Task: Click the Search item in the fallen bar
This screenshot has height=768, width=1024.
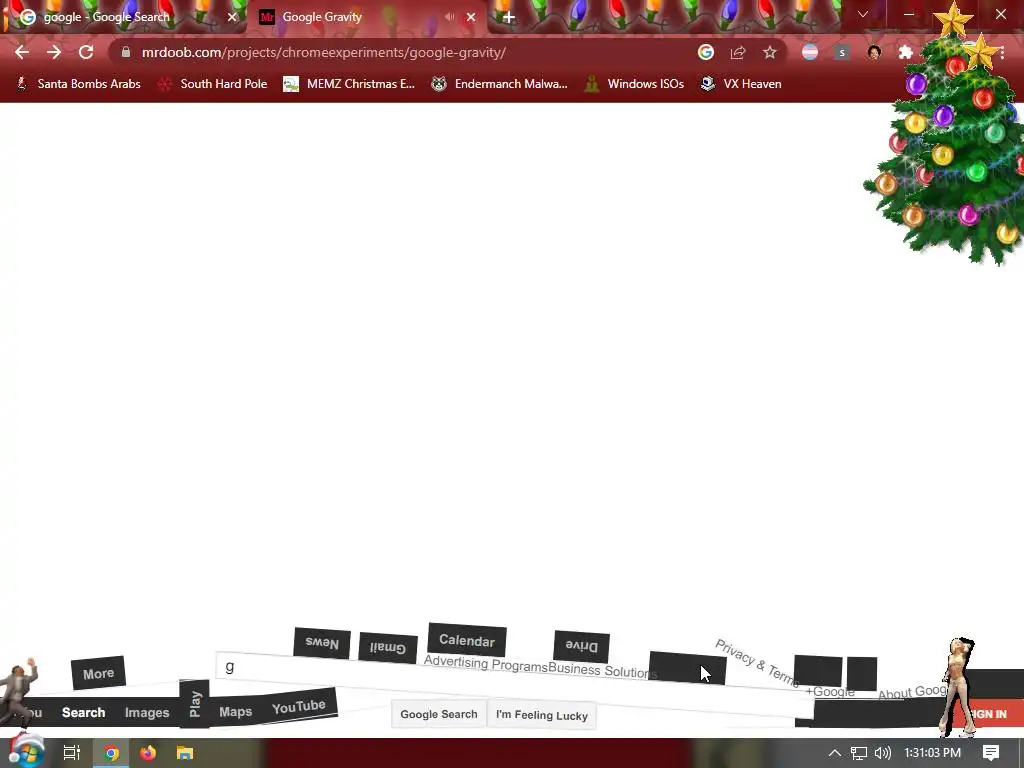Action: (x=84, y=712)
